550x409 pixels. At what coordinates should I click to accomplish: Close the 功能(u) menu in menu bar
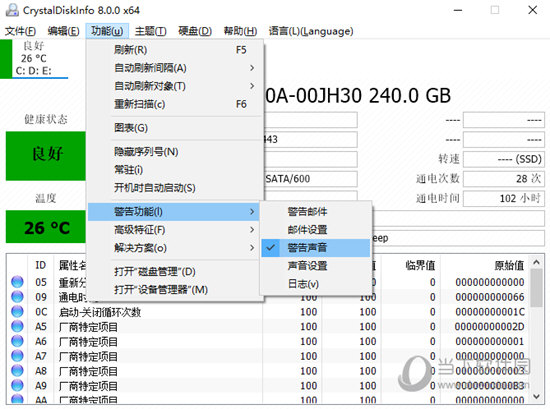(107, 31)
